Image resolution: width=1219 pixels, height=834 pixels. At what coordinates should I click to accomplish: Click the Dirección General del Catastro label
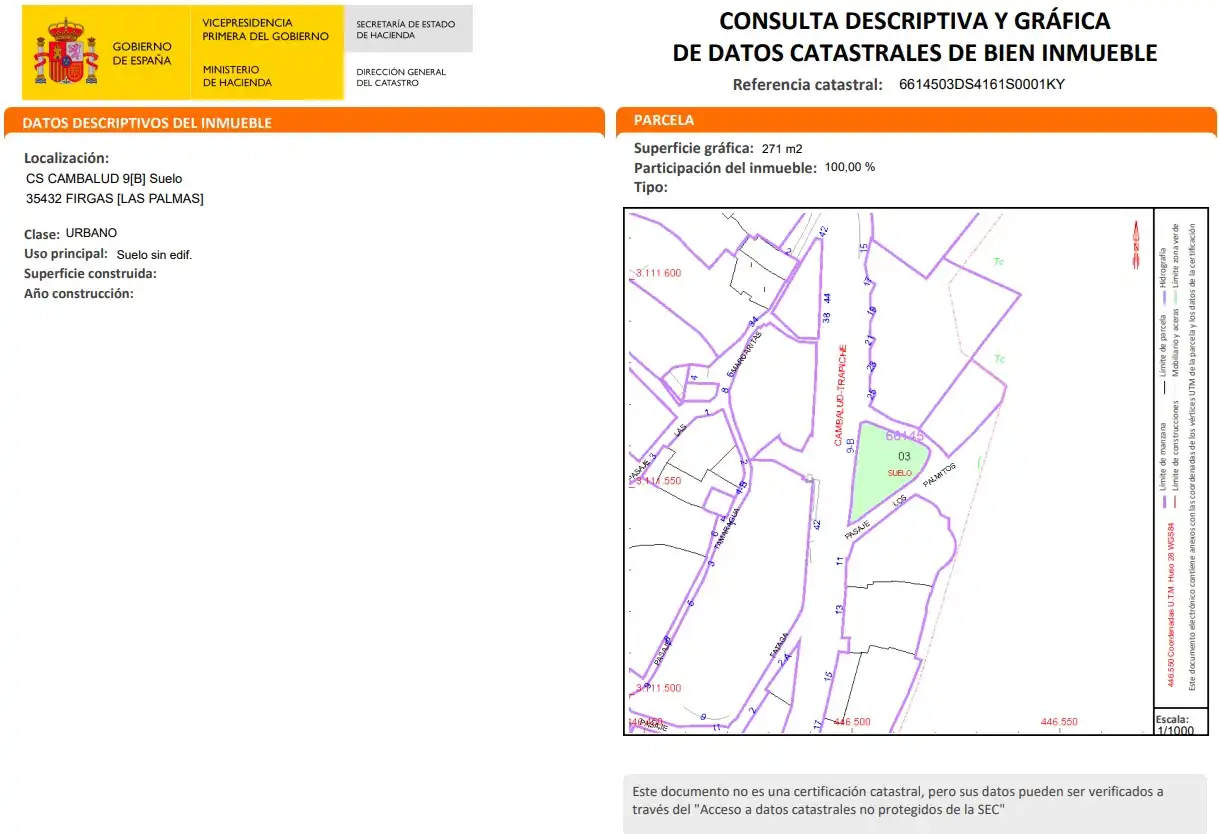[401, 77]
